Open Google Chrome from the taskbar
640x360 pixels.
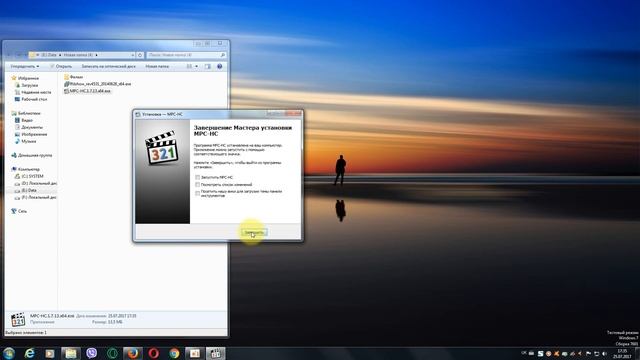pos(174,353)
